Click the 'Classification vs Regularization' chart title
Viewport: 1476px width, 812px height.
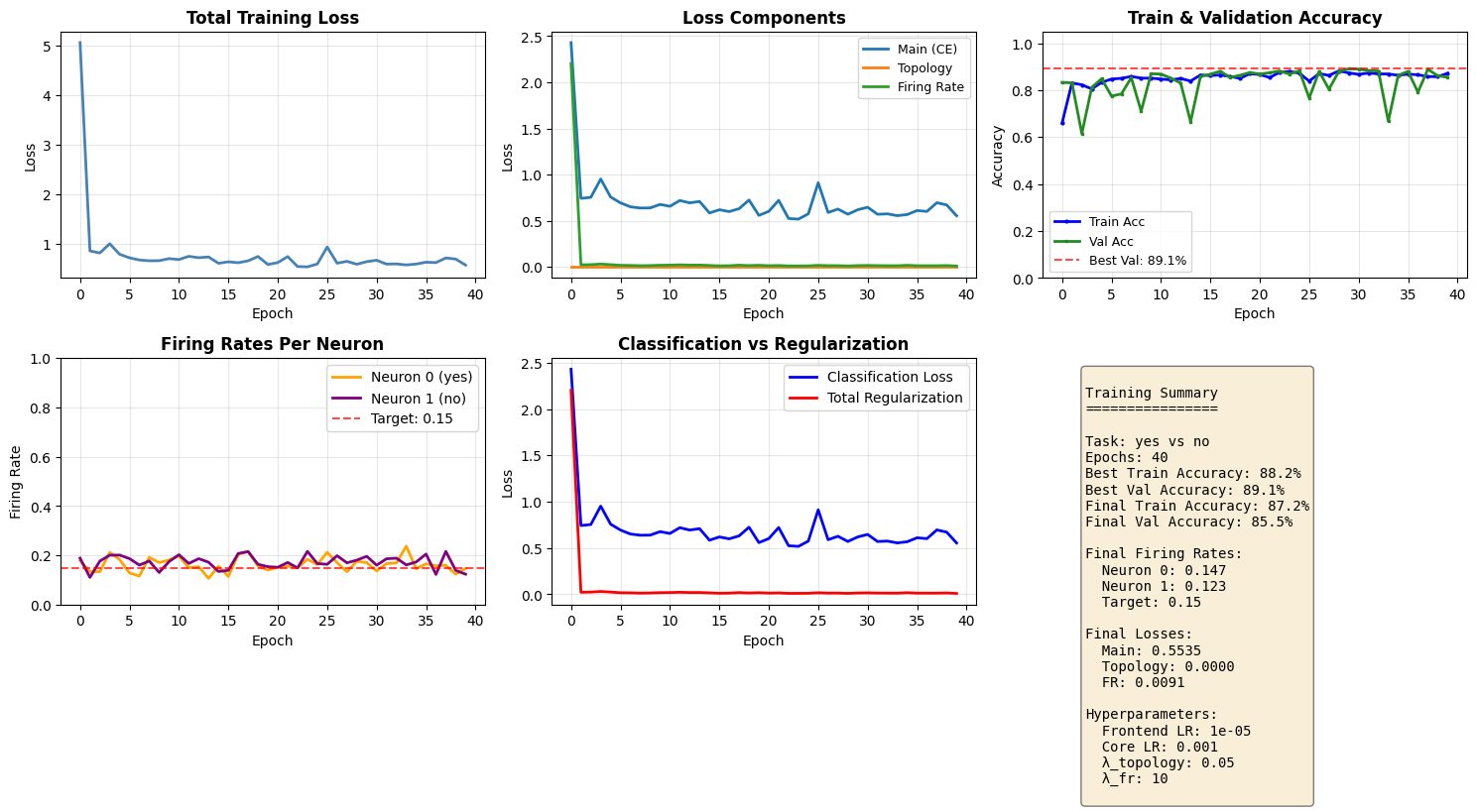point(763,344)
